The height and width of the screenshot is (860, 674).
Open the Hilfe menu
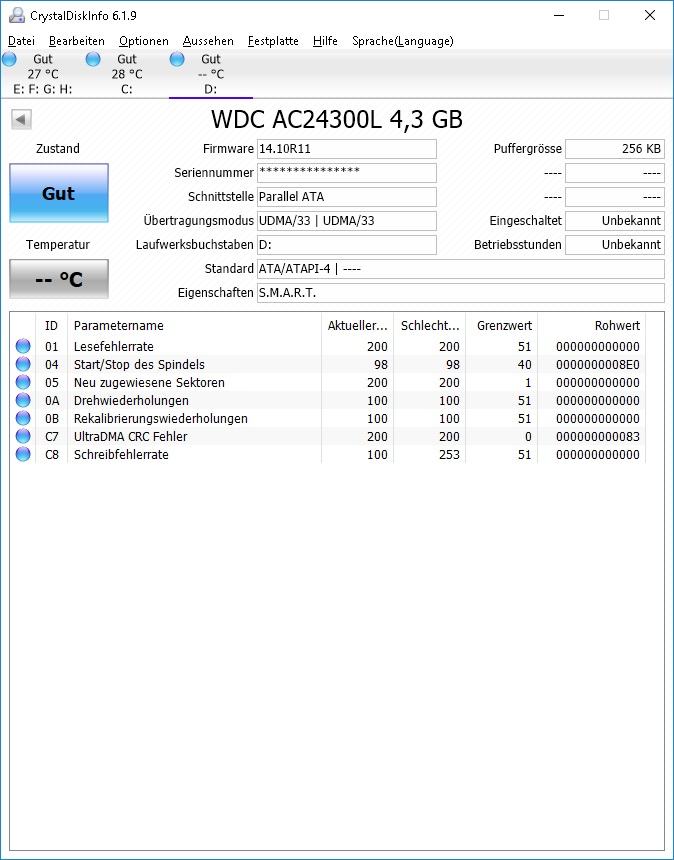(325, 41)
